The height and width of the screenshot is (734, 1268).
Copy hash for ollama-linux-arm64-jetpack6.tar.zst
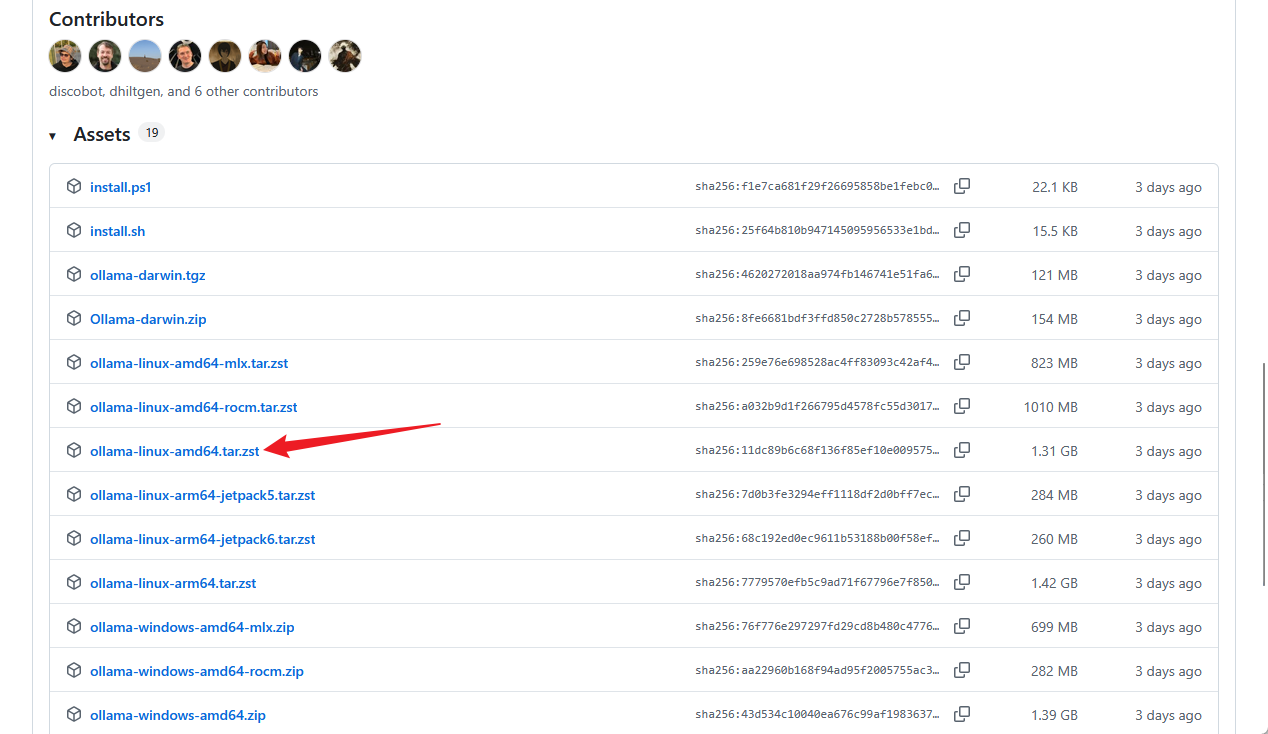962,539
